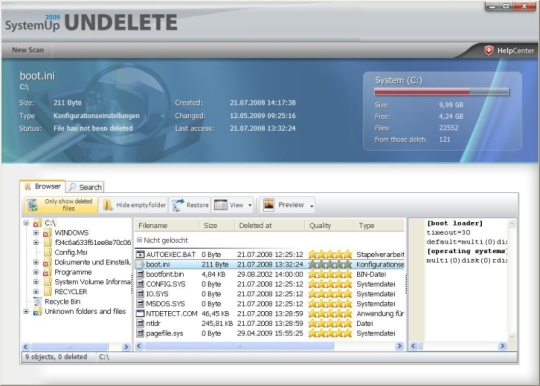Image resolution: width=540 pixels, height=386 pixels.
Task: Select the bootfont.bin file icon
Action: 140,274
